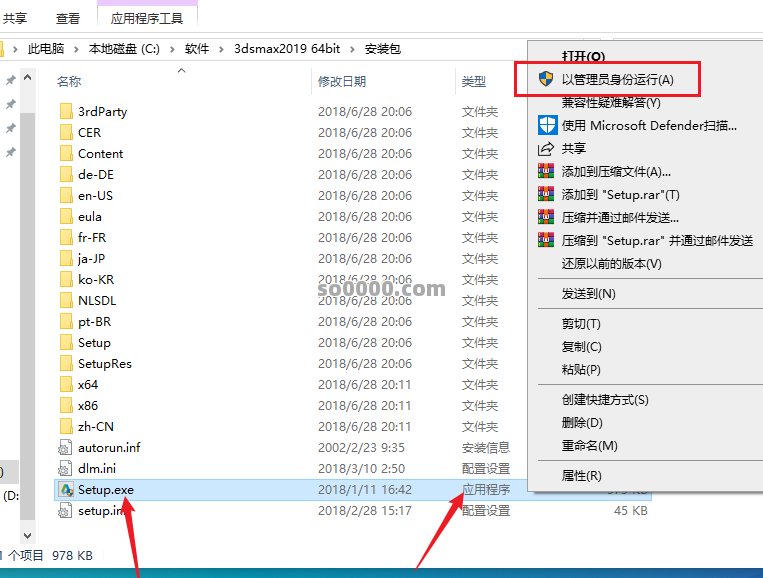Screen dimensions: 763x578
Task: Choose 以管理员身份运行(A) from context menu
Action: [x=618, y=79]
